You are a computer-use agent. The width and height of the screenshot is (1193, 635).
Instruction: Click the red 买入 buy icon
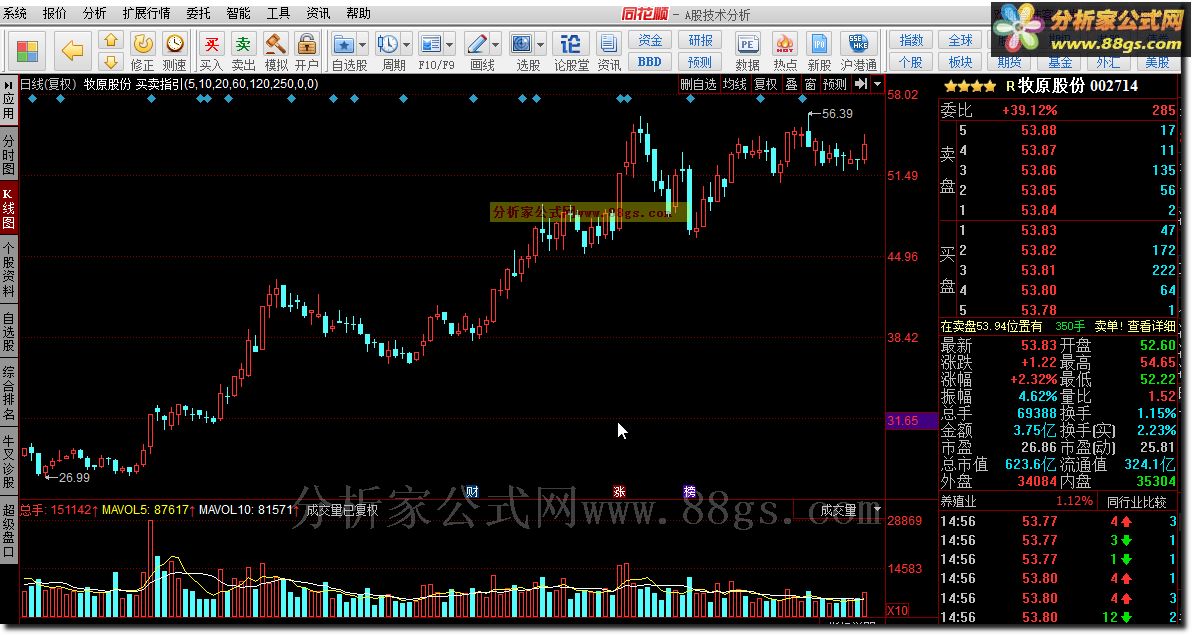212,43
